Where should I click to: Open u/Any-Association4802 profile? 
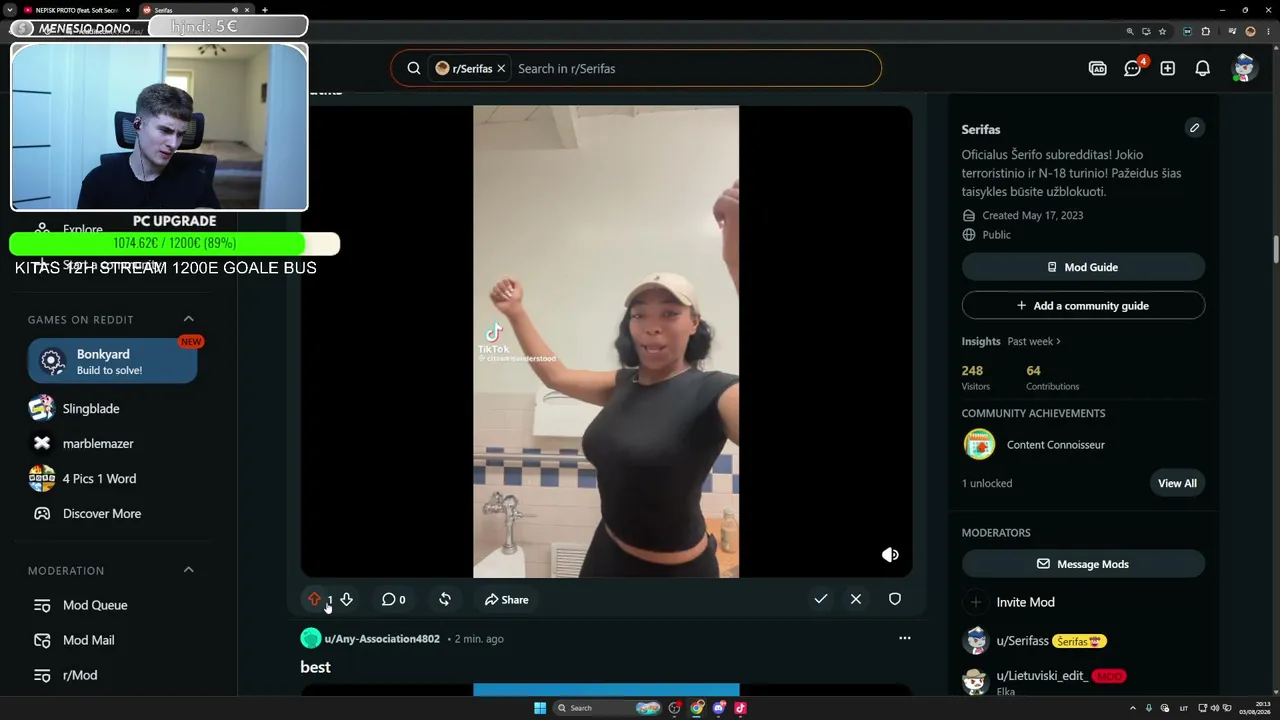point(382,638)
